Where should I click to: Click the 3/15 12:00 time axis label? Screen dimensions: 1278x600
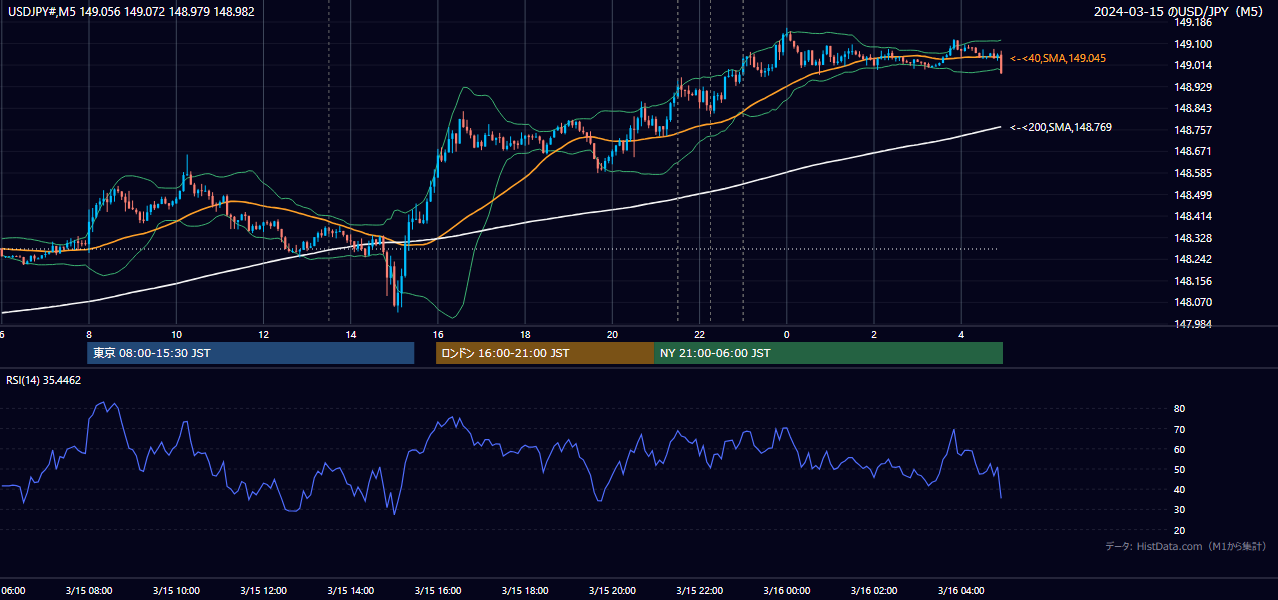tap(264, 590)
